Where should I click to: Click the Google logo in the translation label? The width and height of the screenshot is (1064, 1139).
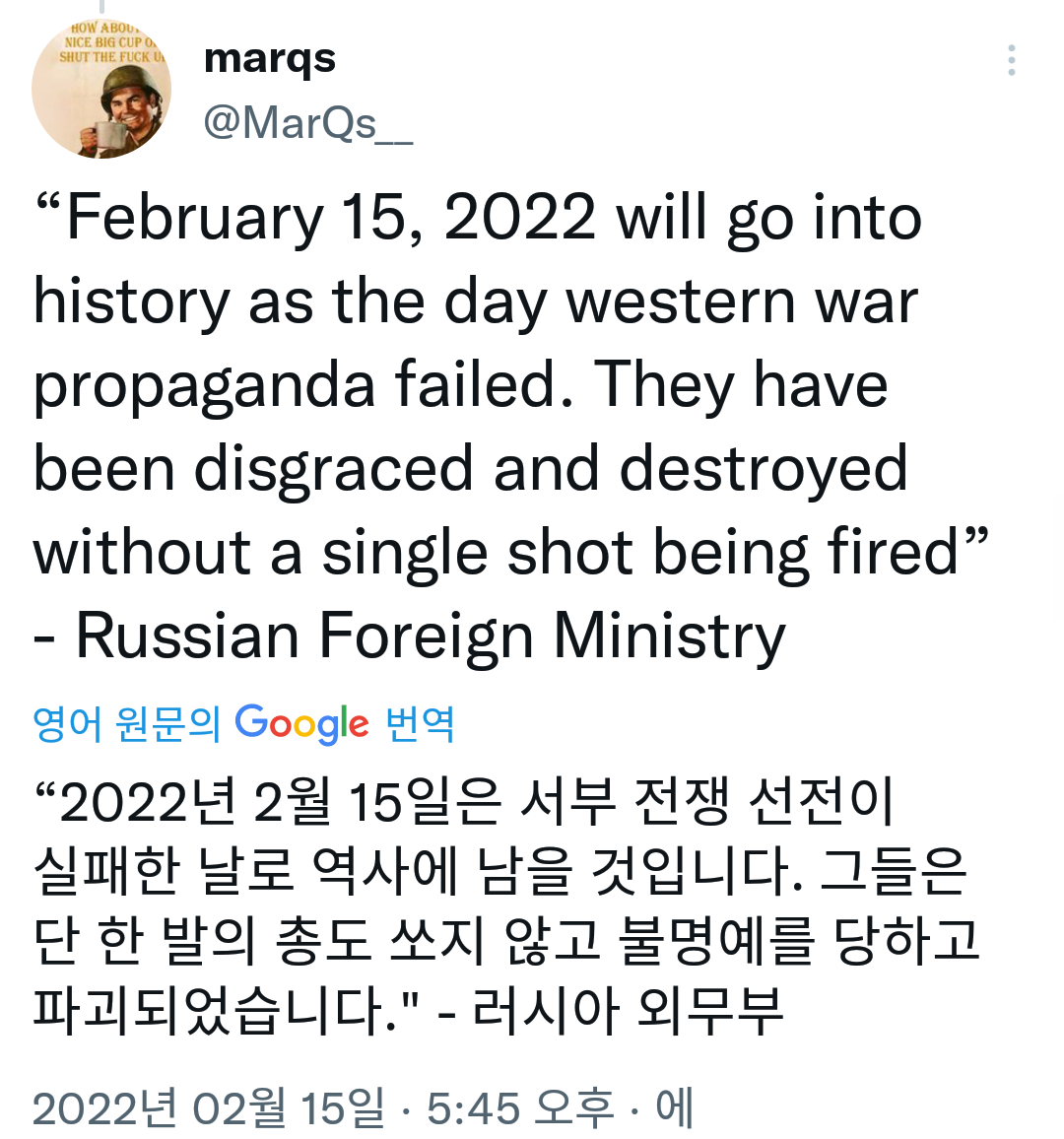[301, 724]
